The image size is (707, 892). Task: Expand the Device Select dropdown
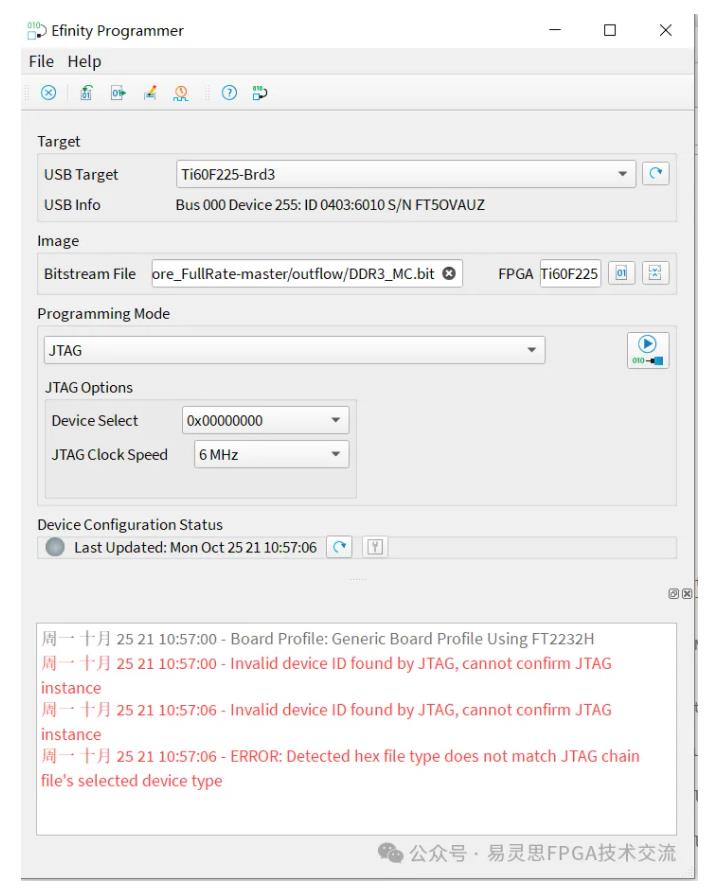point(335,421)
